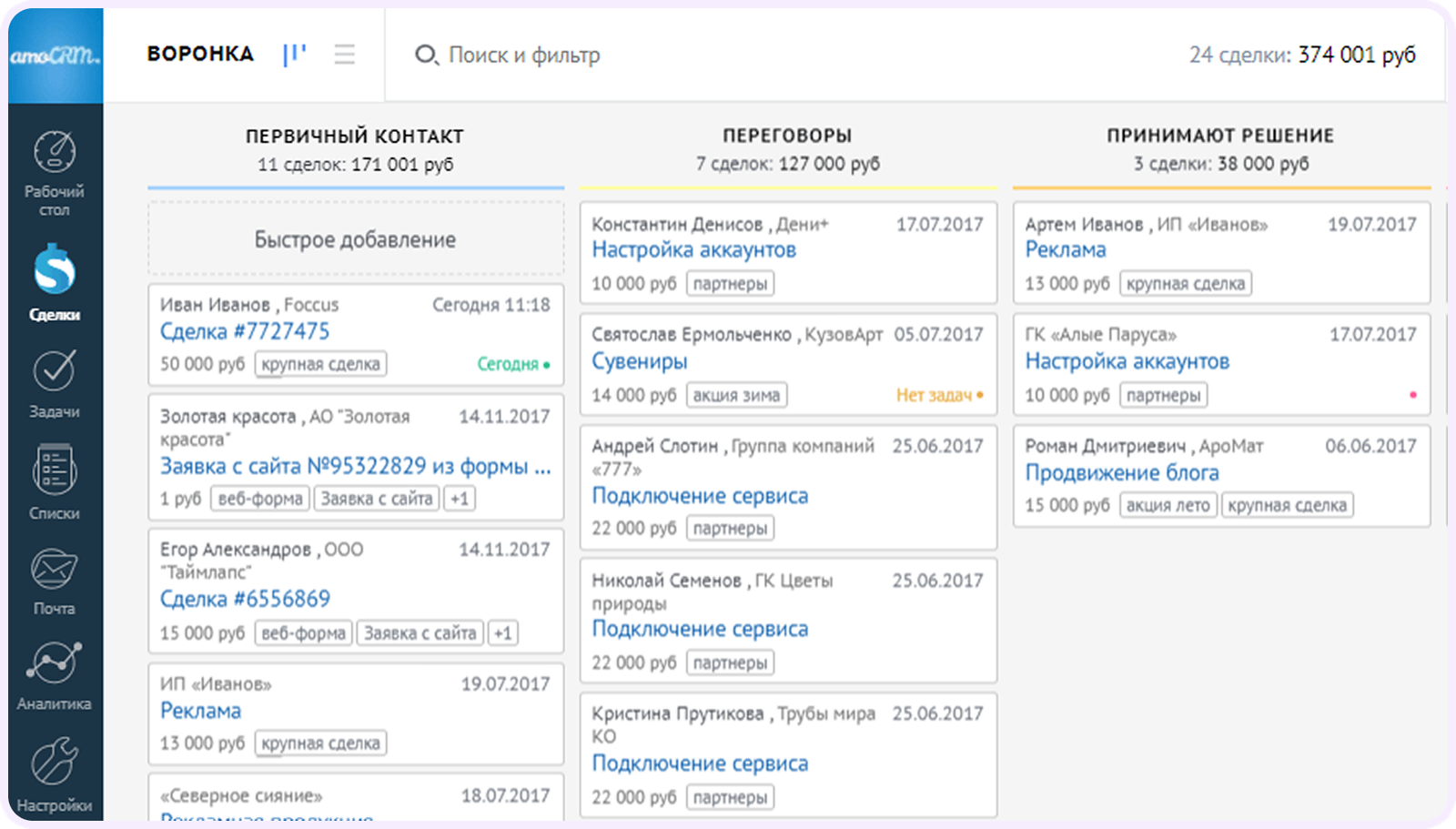Screen dimensions: 1456x829
Task: Expand +1 tags on Заявка с сайта №95322829 card
Action: point(460,499)
